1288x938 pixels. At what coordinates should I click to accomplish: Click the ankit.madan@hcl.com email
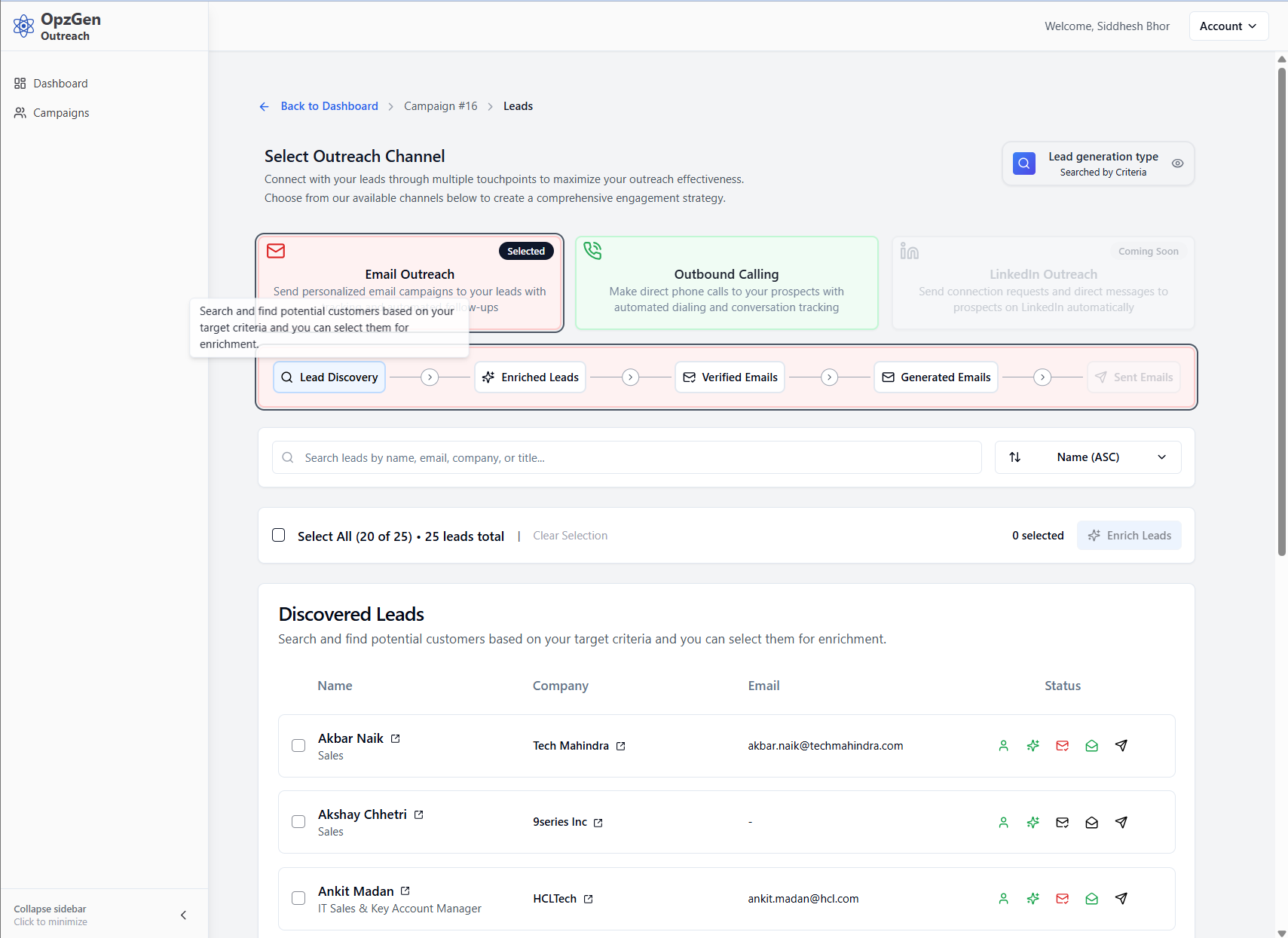click(x=803, y=899)
